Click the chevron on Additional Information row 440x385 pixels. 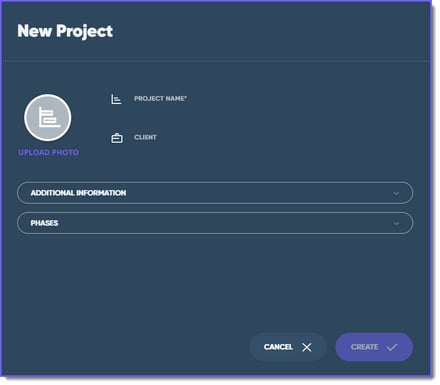pyautogui.click(x=396, y=193)
